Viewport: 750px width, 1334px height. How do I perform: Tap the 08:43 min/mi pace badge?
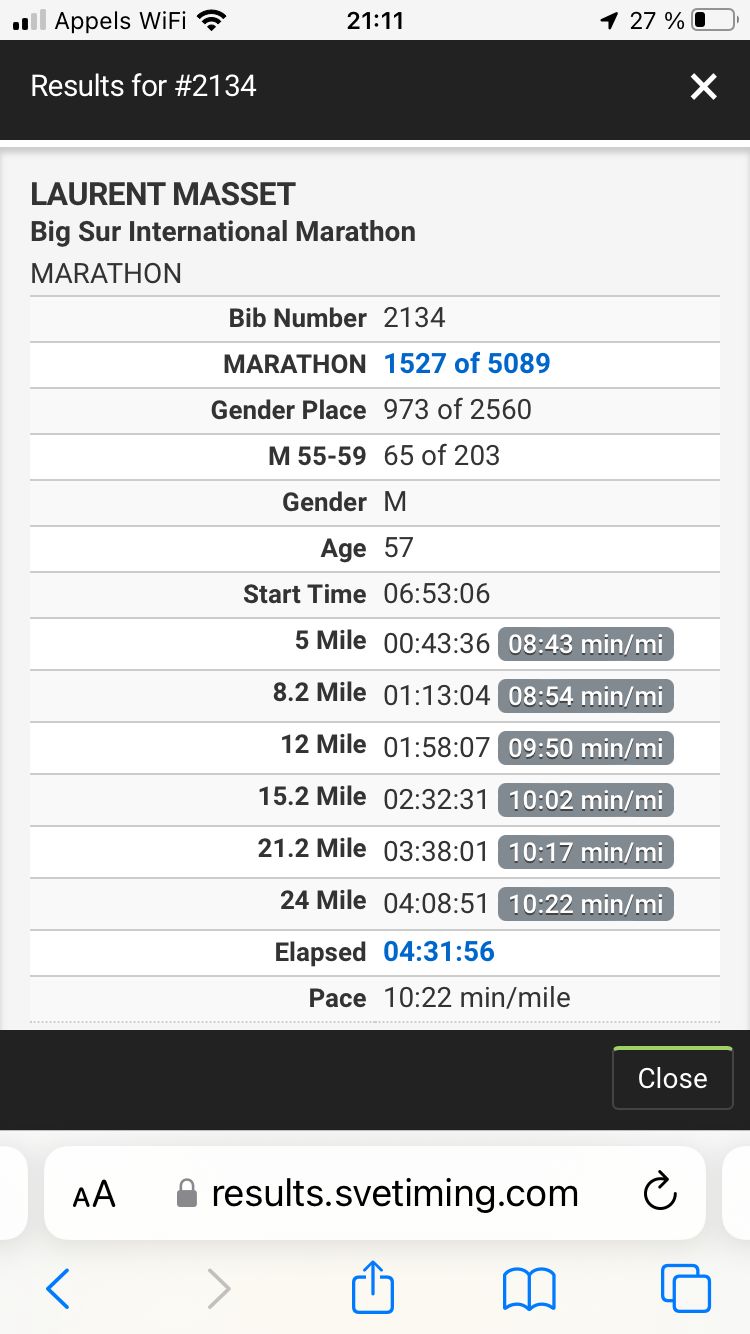pos(585,644)
